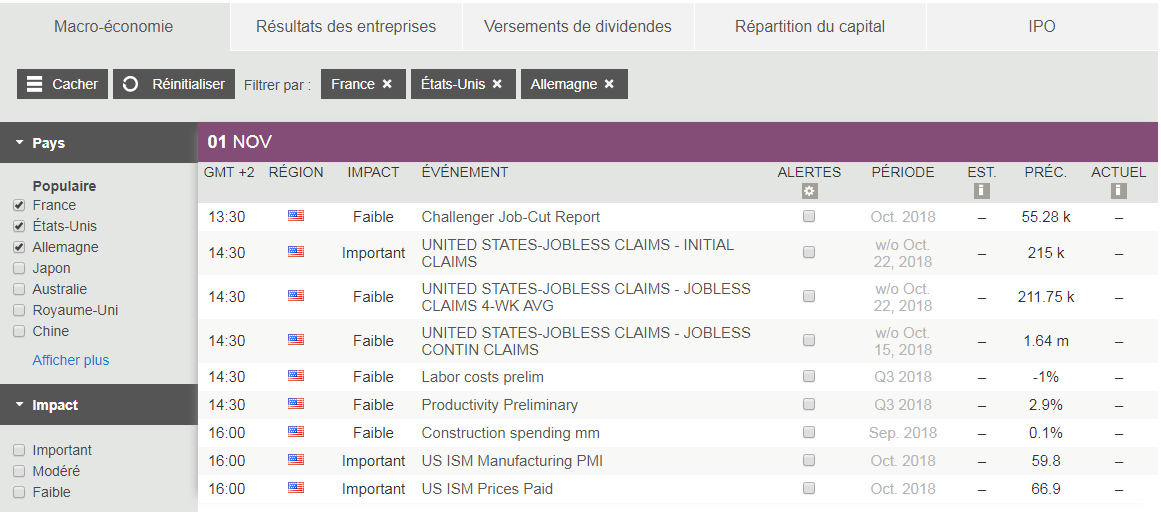Click the ACTUEL column info icon

(1118, 191)
